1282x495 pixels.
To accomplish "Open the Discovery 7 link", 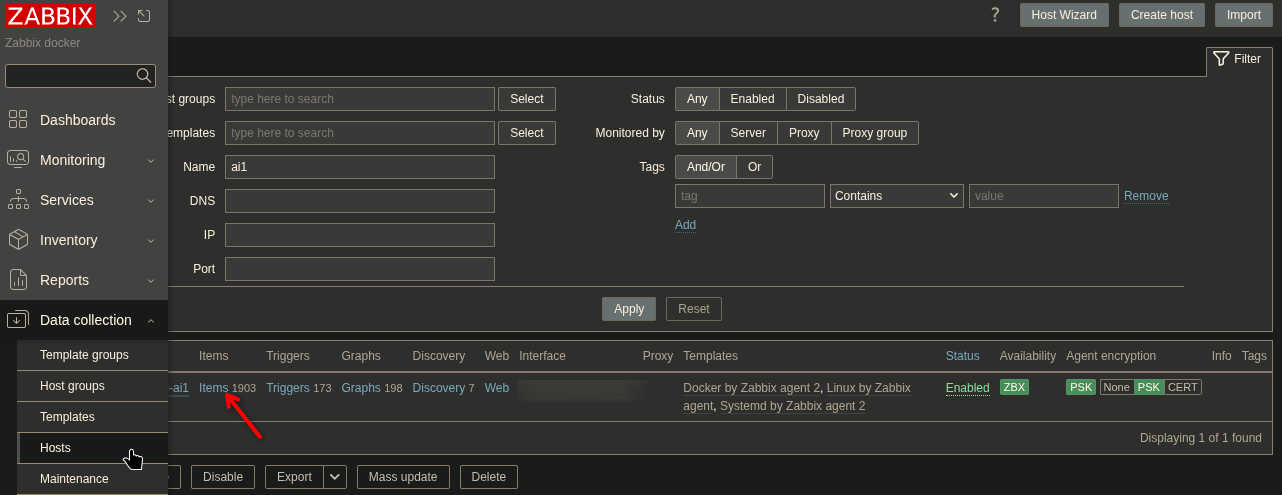I will pos(439,388).
